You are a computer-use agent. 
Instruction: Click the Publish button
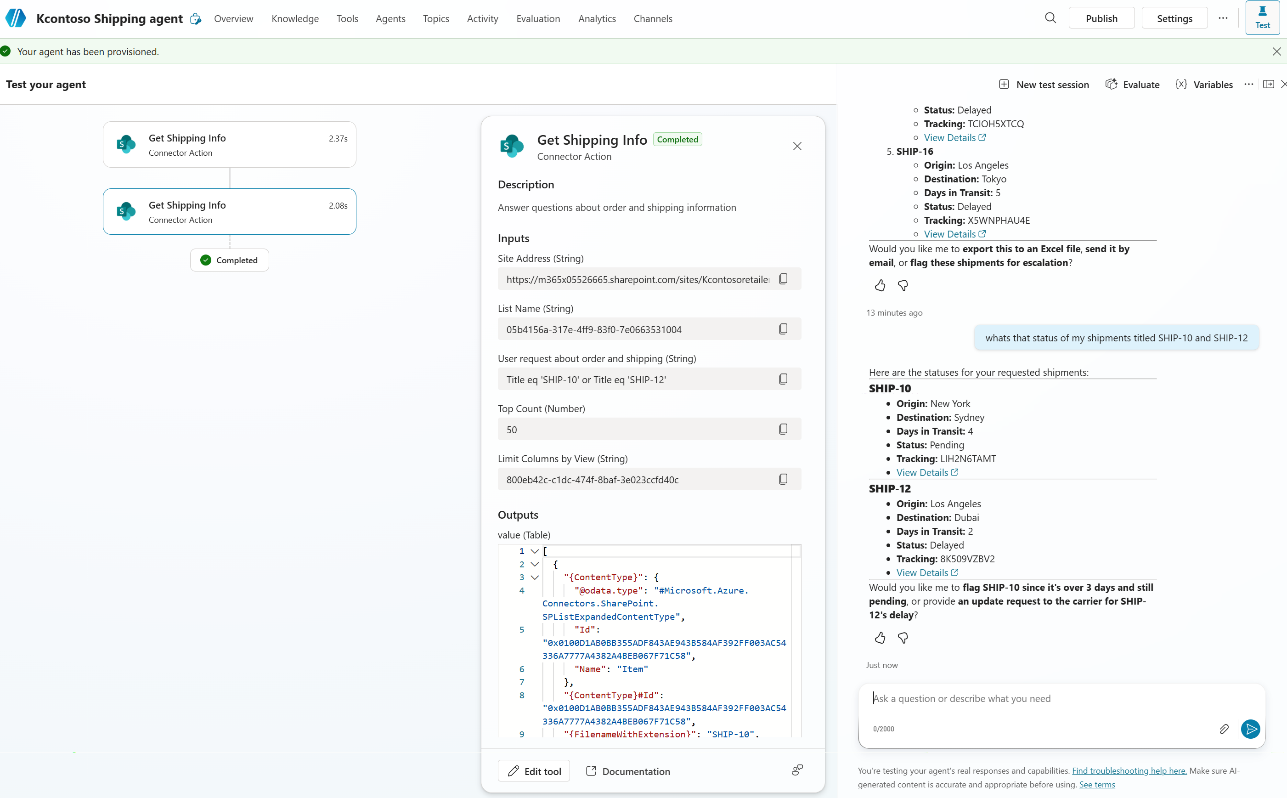click(1102, 18)
